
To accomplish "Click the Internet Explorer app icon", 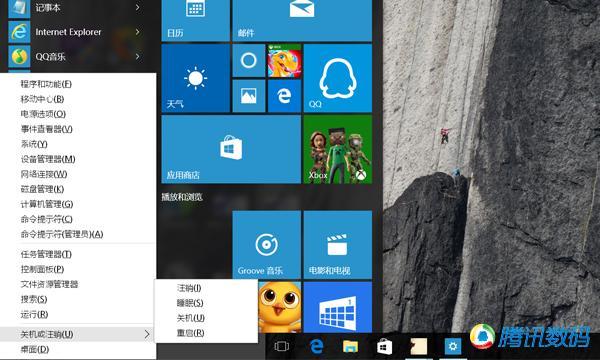I will tap(19, 32).
